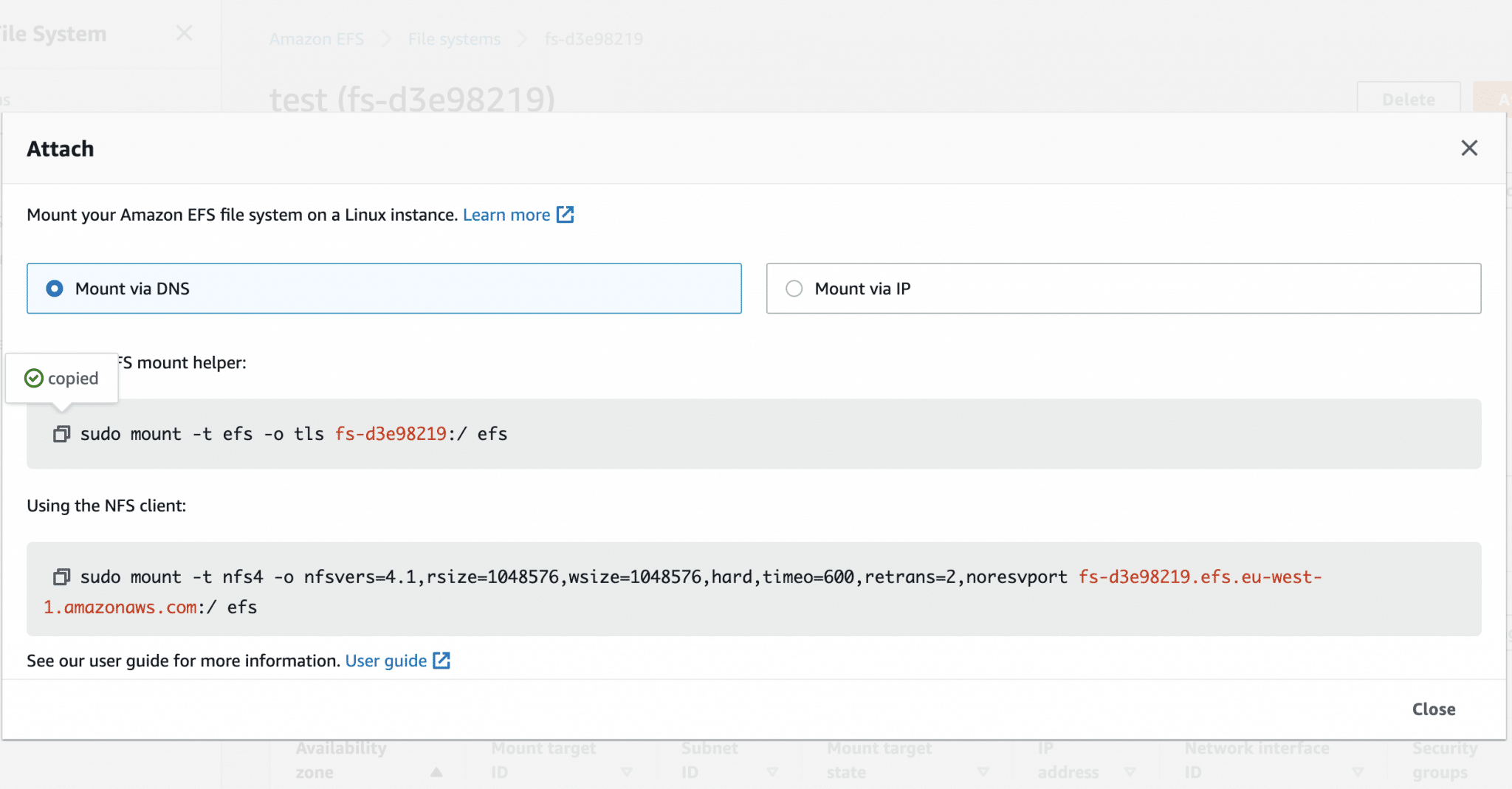This screenshot has width=1512, height=789.
Task: Close the Attach dialog with the X icon
Action: pos(1469,148)
